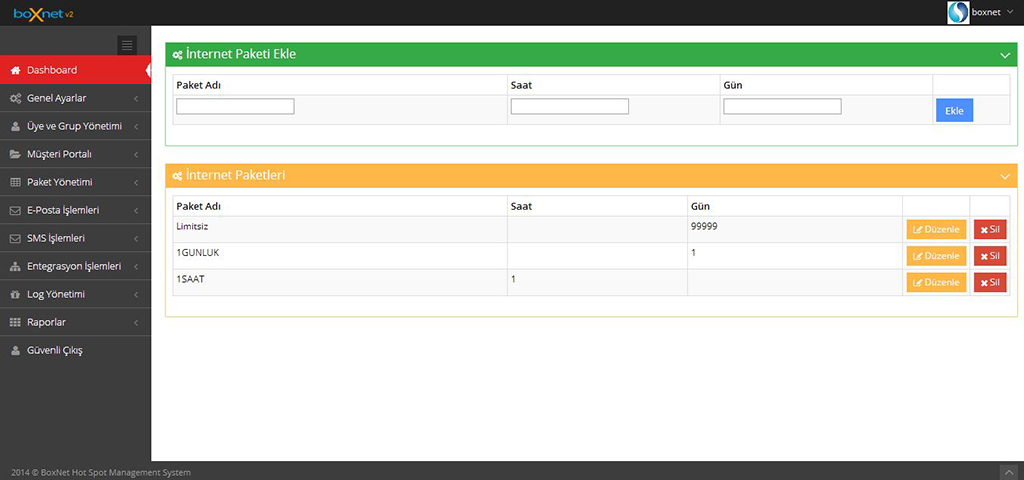Screen dimensions: 1024x480
Task: Edit the Limitsiz package with Düzenle
Action: [936, 229]
